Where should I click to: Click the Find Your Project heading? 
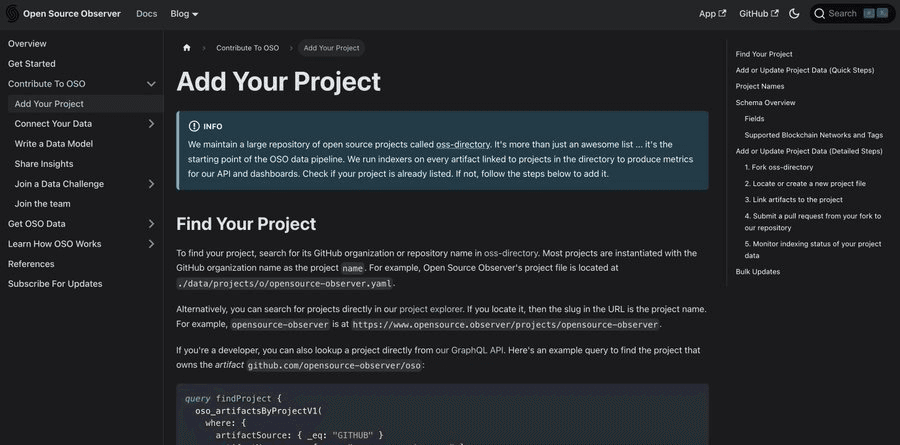tap(246, 224)
